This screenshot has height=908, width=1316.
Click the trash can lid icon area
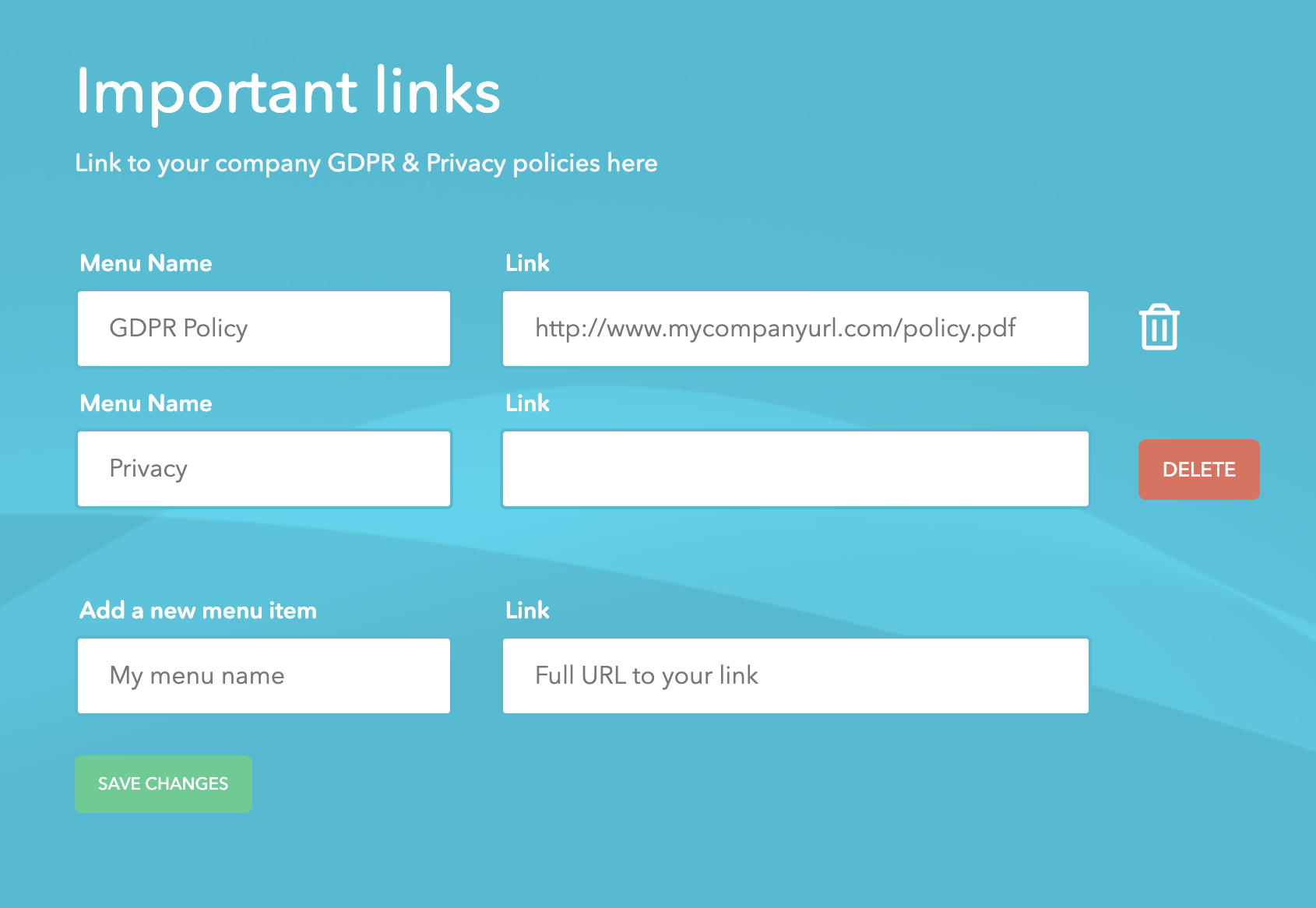point(1159,311)
